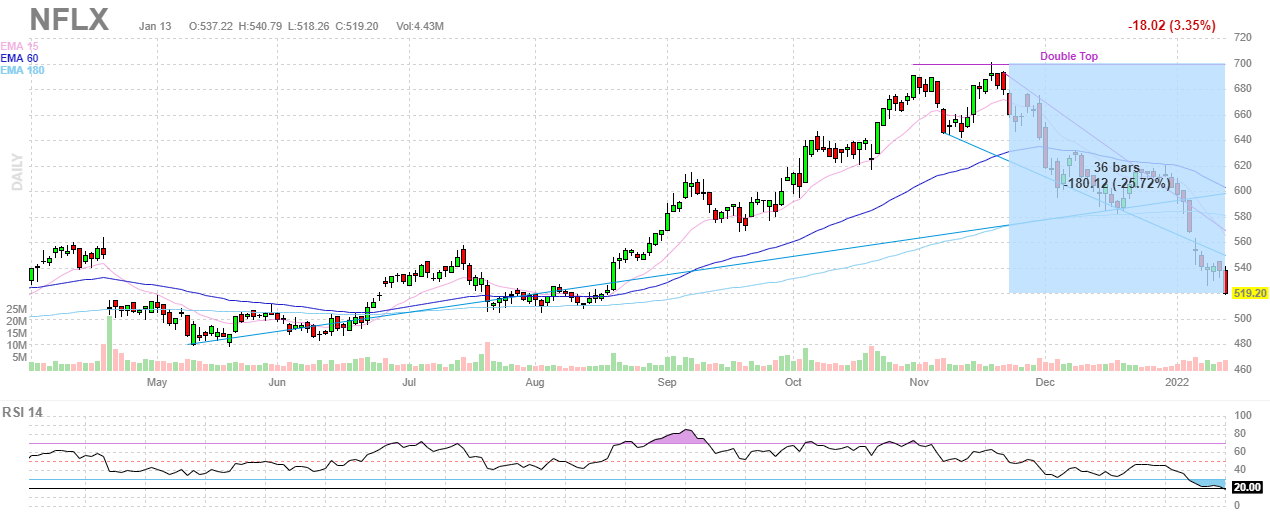Image resolution: width=1270 pixels, height=521 pixels.
Task: Click the Jun label on time axis
Action: [277, 383]
